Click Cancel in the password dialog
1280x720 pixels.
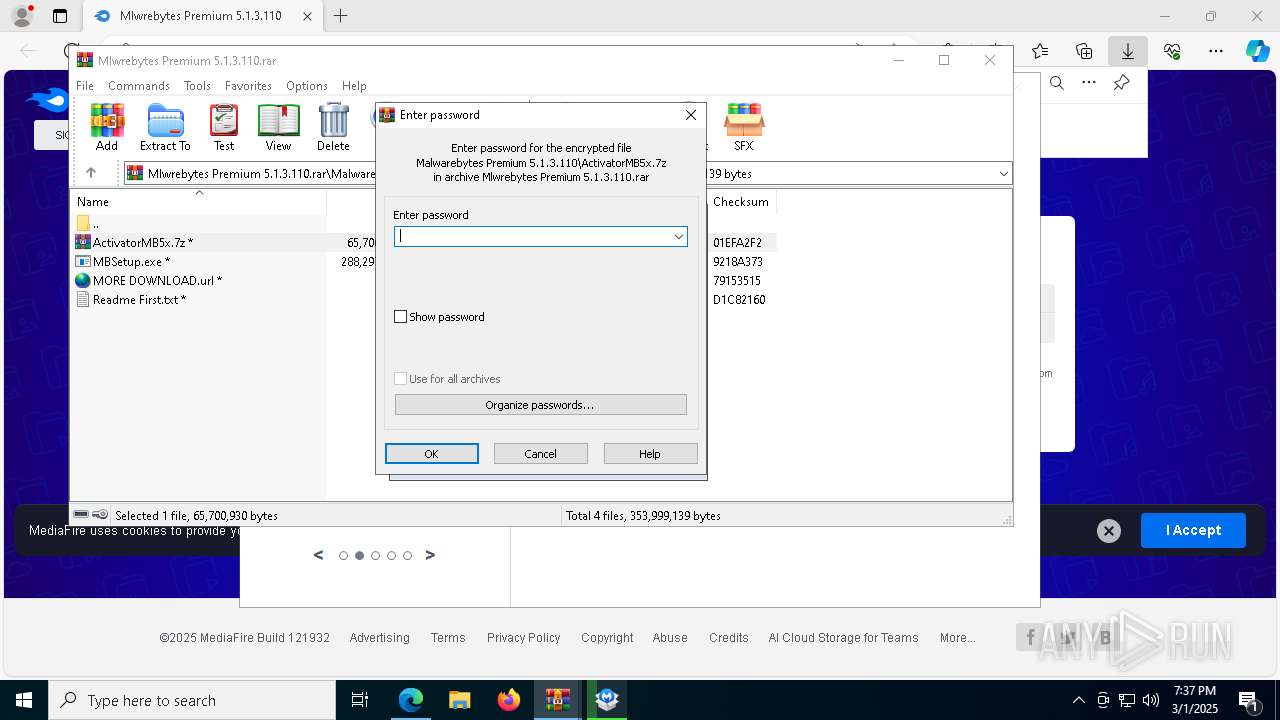540,454
